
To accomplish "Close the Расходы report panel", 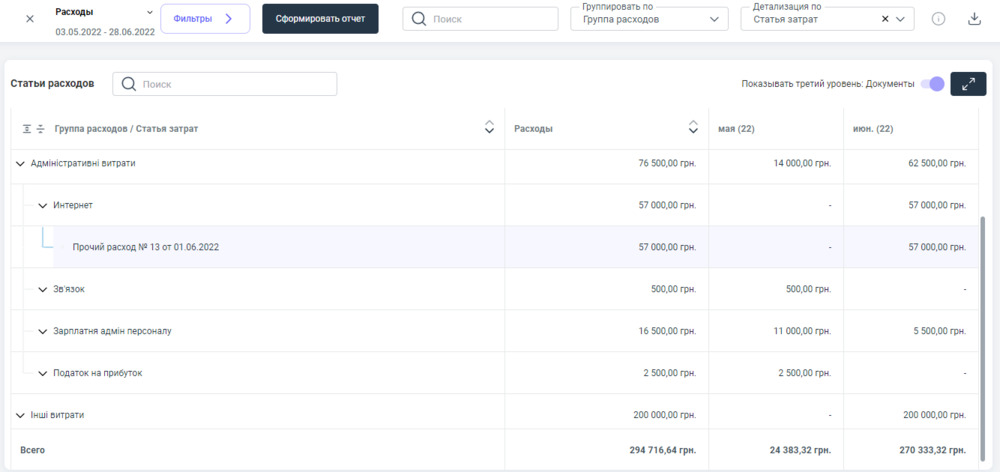I will (29, 19).
